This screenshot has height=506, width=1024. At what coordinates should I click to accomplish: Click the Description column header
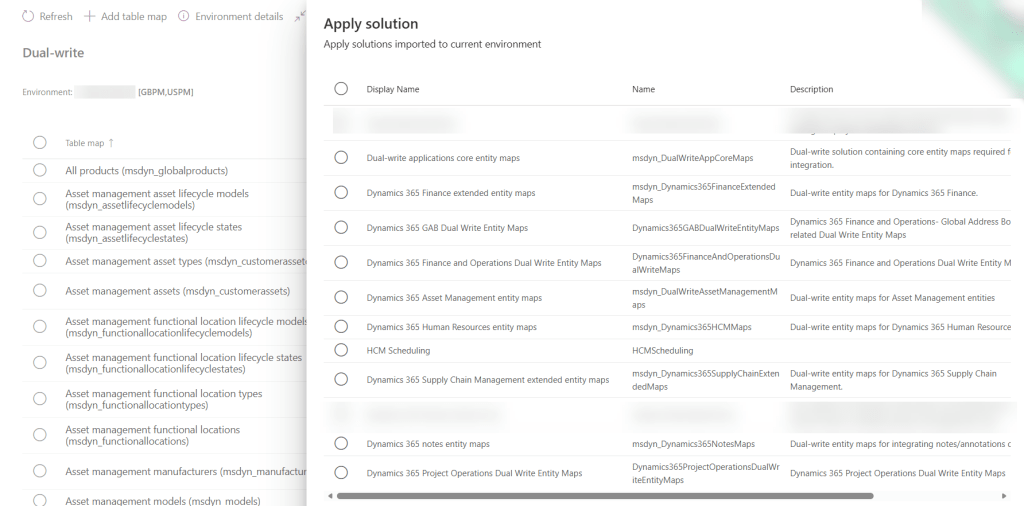(811, 89)
